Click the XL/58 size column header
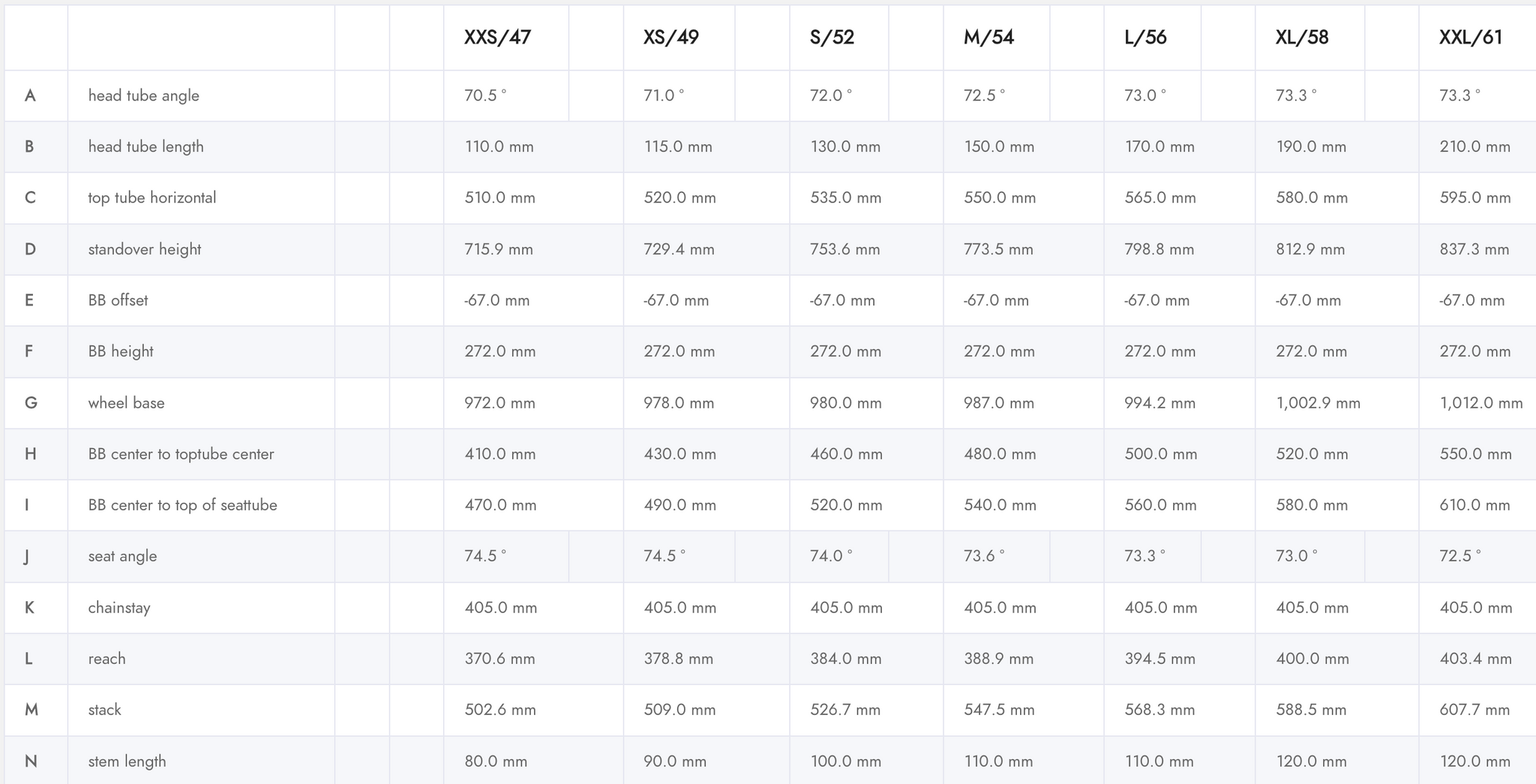 click(1301, 37)
